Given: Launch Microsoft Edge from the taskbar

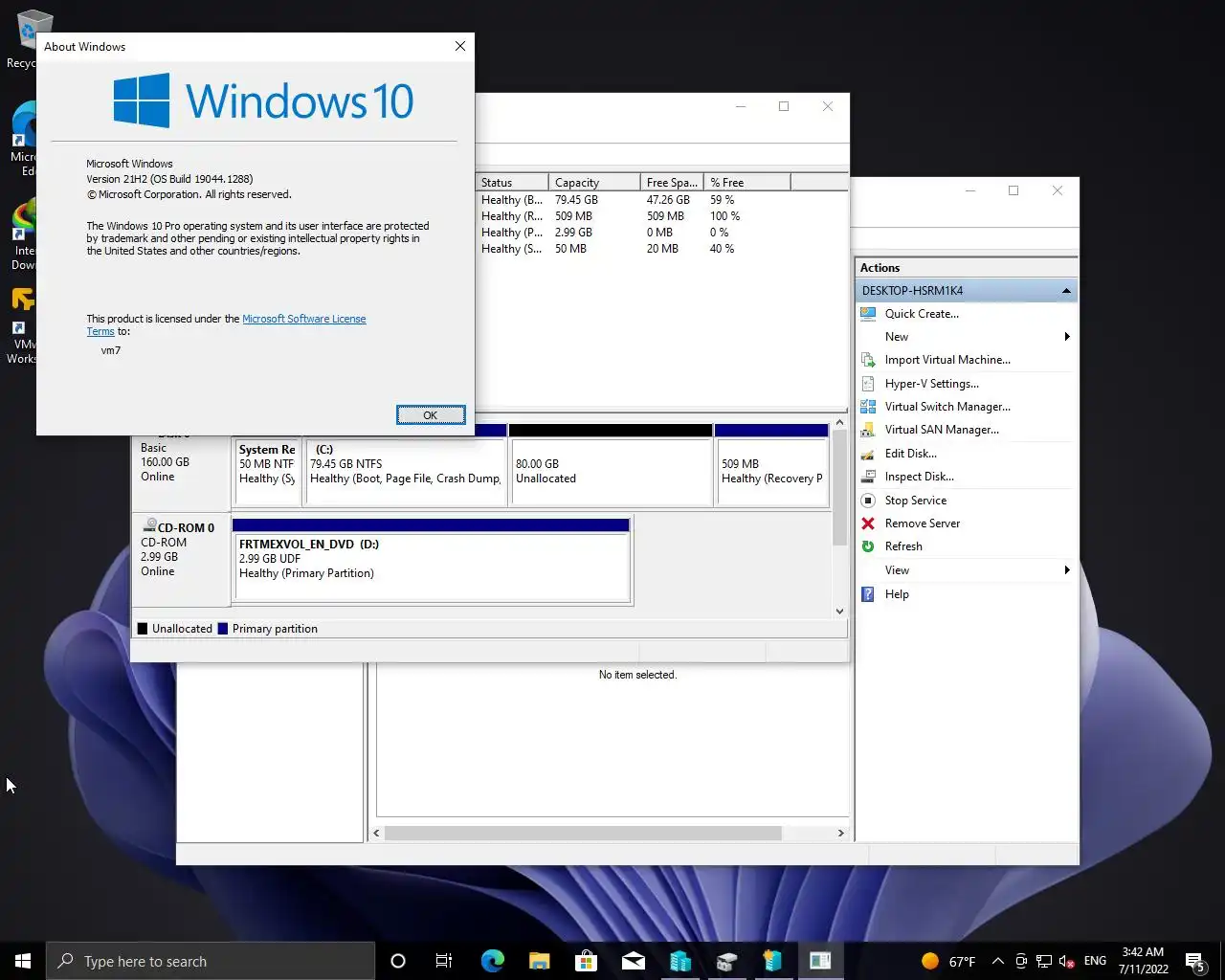Looking at the screenshot, I should pos(492,961).
